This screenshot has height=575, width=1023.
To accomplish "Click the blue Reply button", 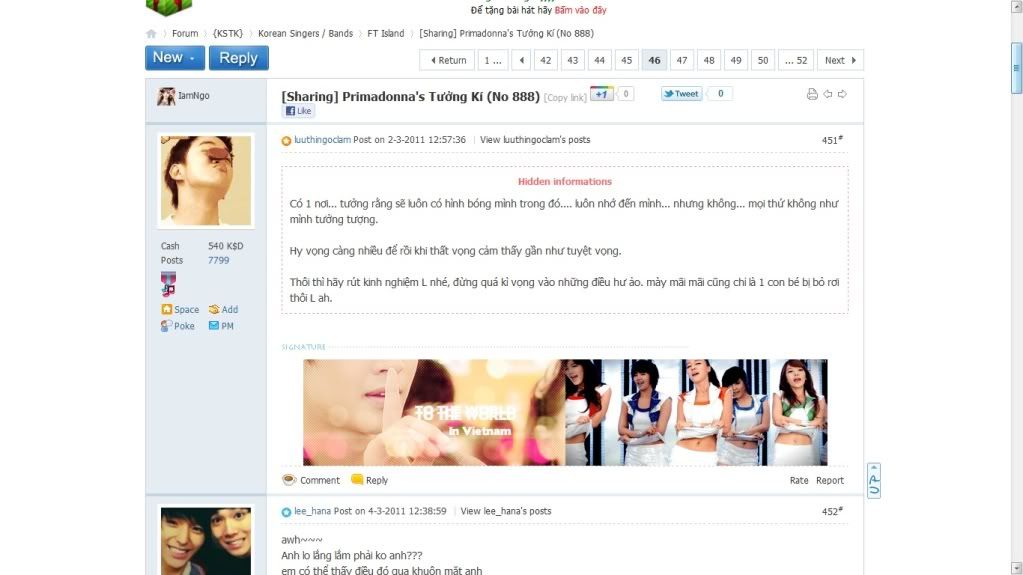I will (239, 58).
